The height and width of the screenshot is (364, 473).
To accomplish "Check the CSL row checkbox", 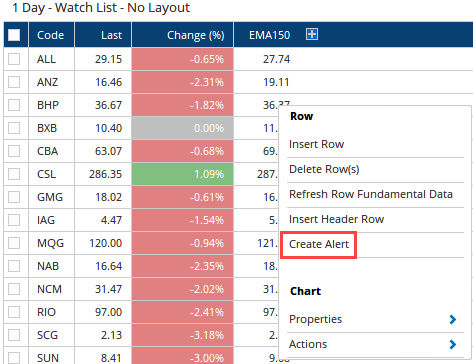I will click(14, 174).
